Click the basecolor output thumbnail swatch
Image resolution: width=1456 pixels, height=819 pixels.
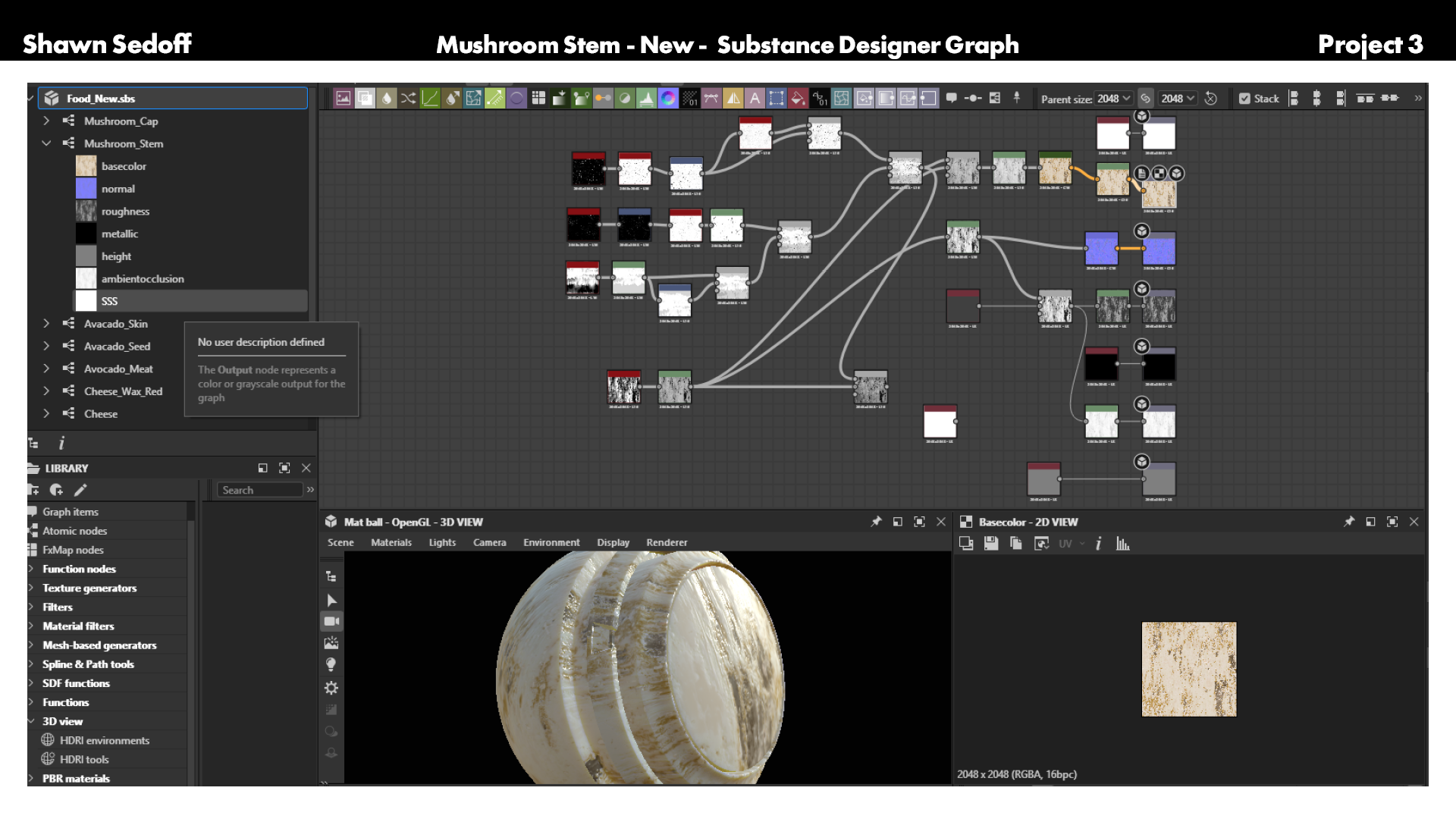click(86, 166)
